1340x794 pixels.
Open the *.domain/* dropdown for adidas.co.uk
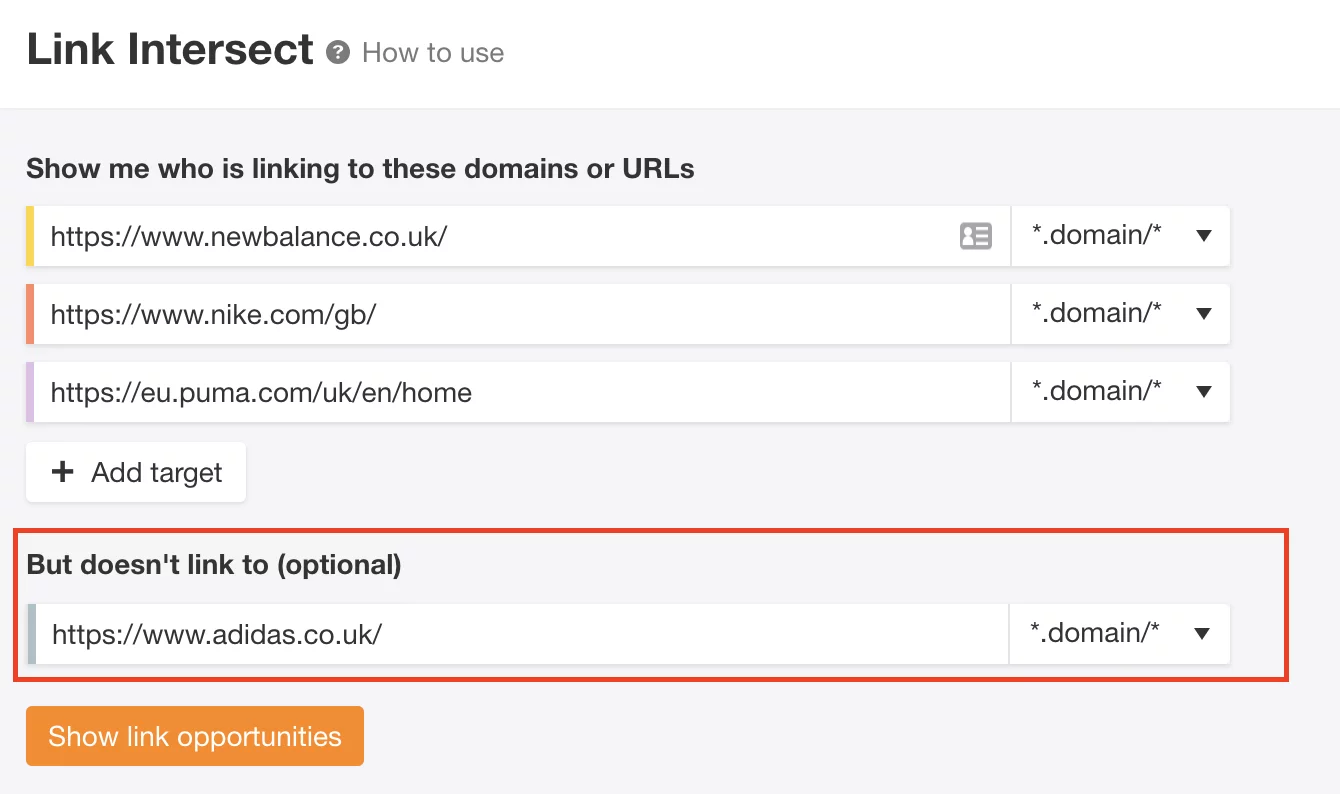1120,633
